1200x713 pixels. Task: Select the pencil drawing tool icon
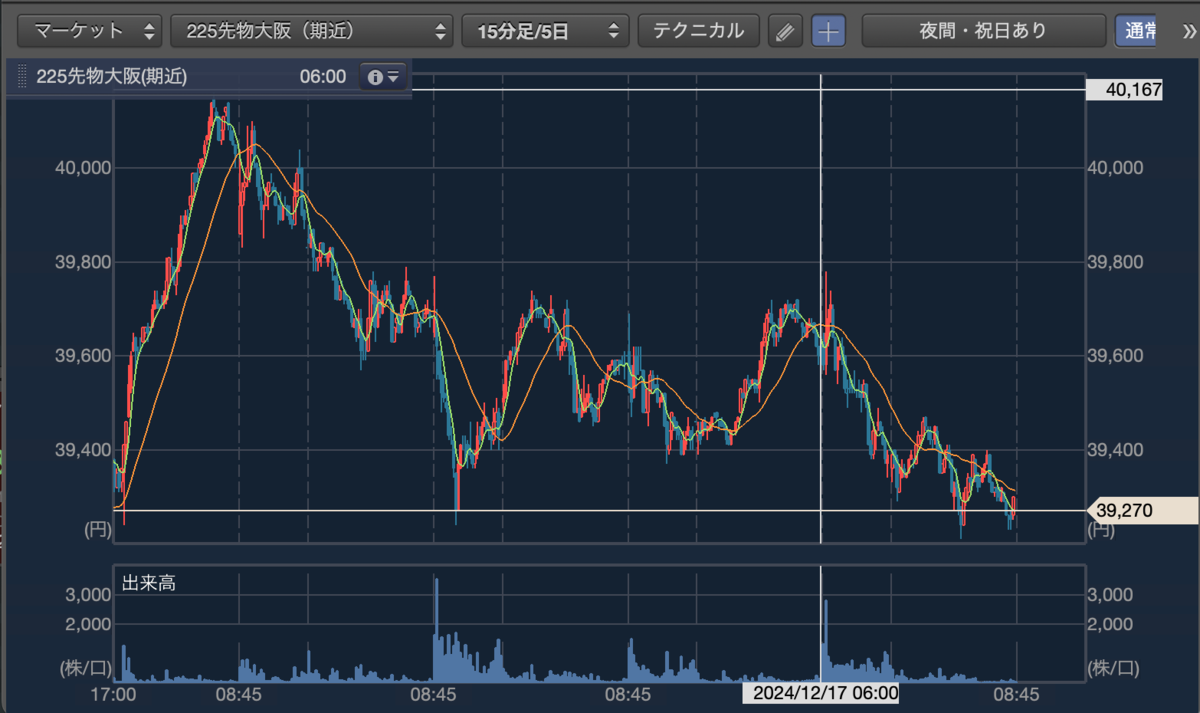785,31
